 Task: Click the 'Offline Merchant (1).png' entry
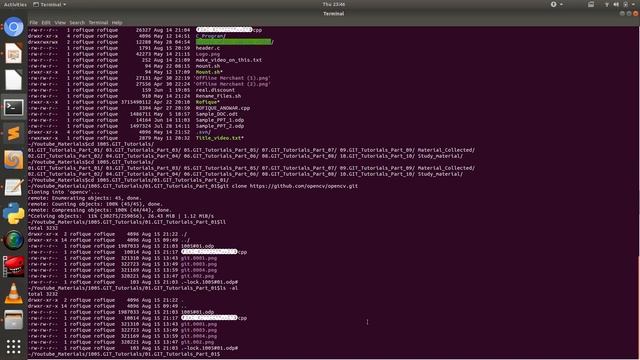tap(233, 78)
